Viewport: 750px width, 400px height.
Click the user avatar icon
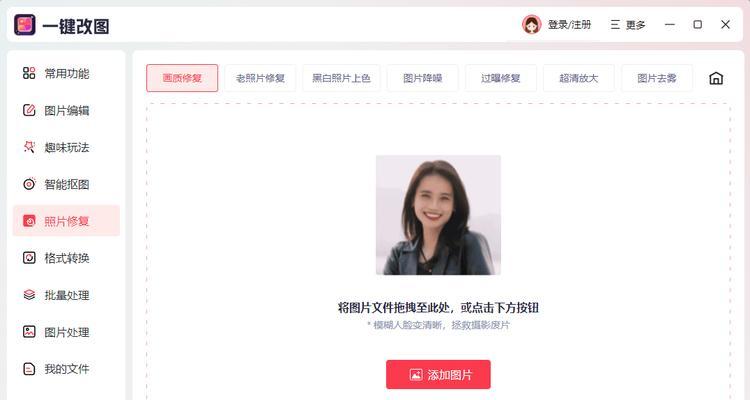click(531, 24)
